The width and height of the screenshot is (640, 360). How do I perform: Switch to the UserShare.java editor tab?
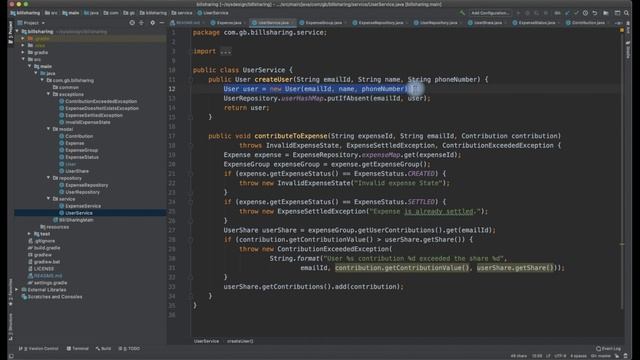[x=486, y=23]
